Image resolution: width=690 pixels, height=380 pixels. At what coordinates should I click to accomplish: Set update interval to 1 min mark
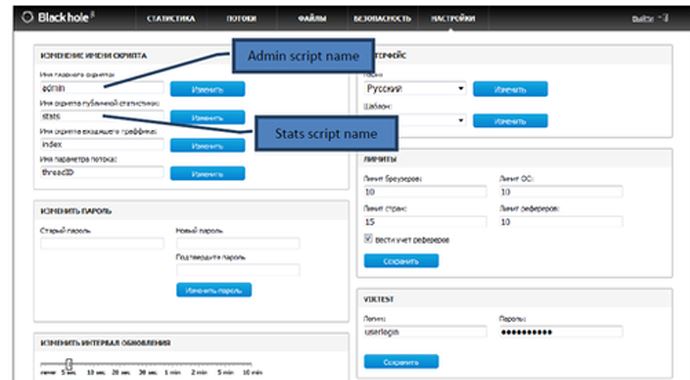(x=172, y=372)
